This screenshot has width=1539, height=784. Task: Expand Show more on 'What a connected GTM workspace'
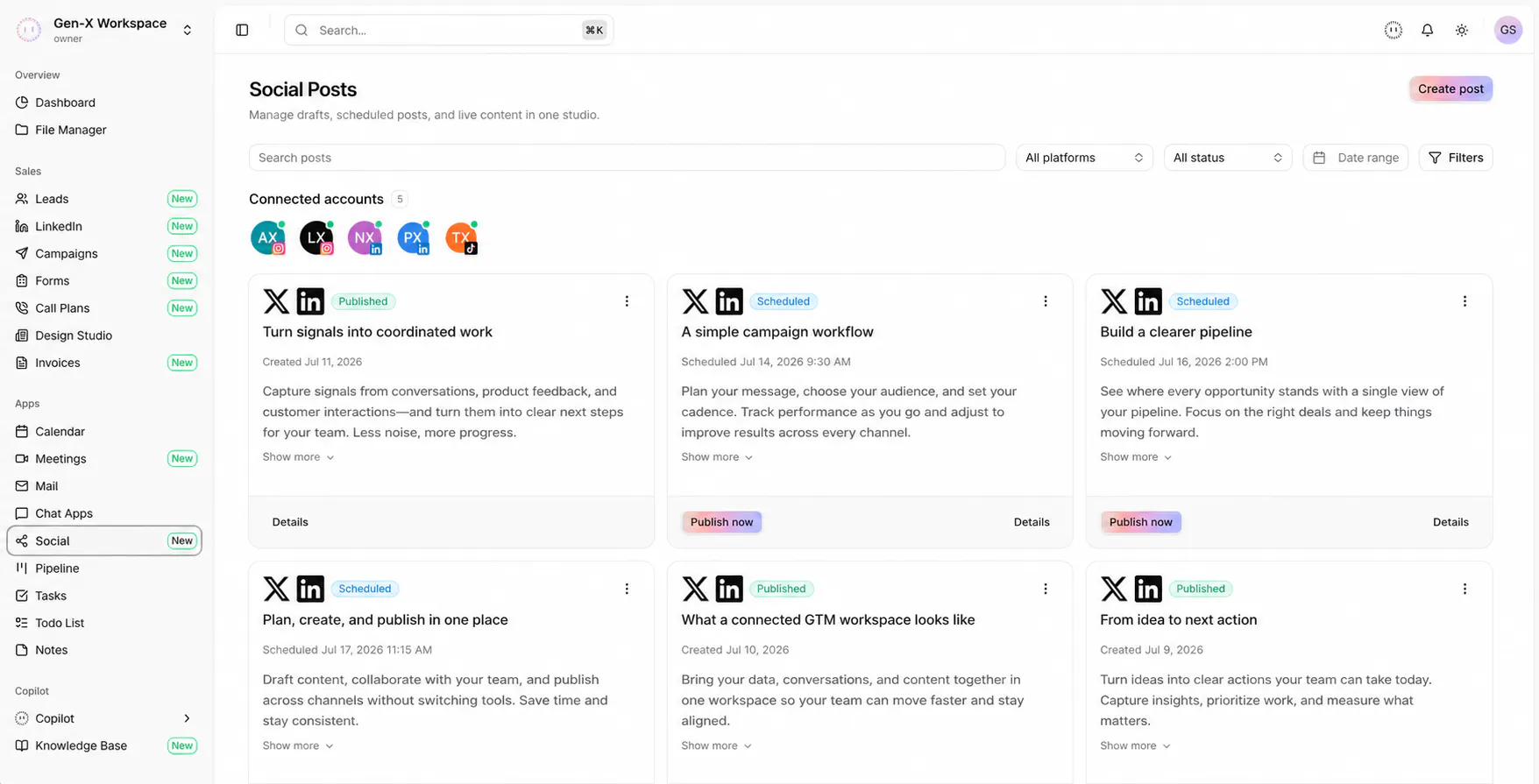coord(717,745)
